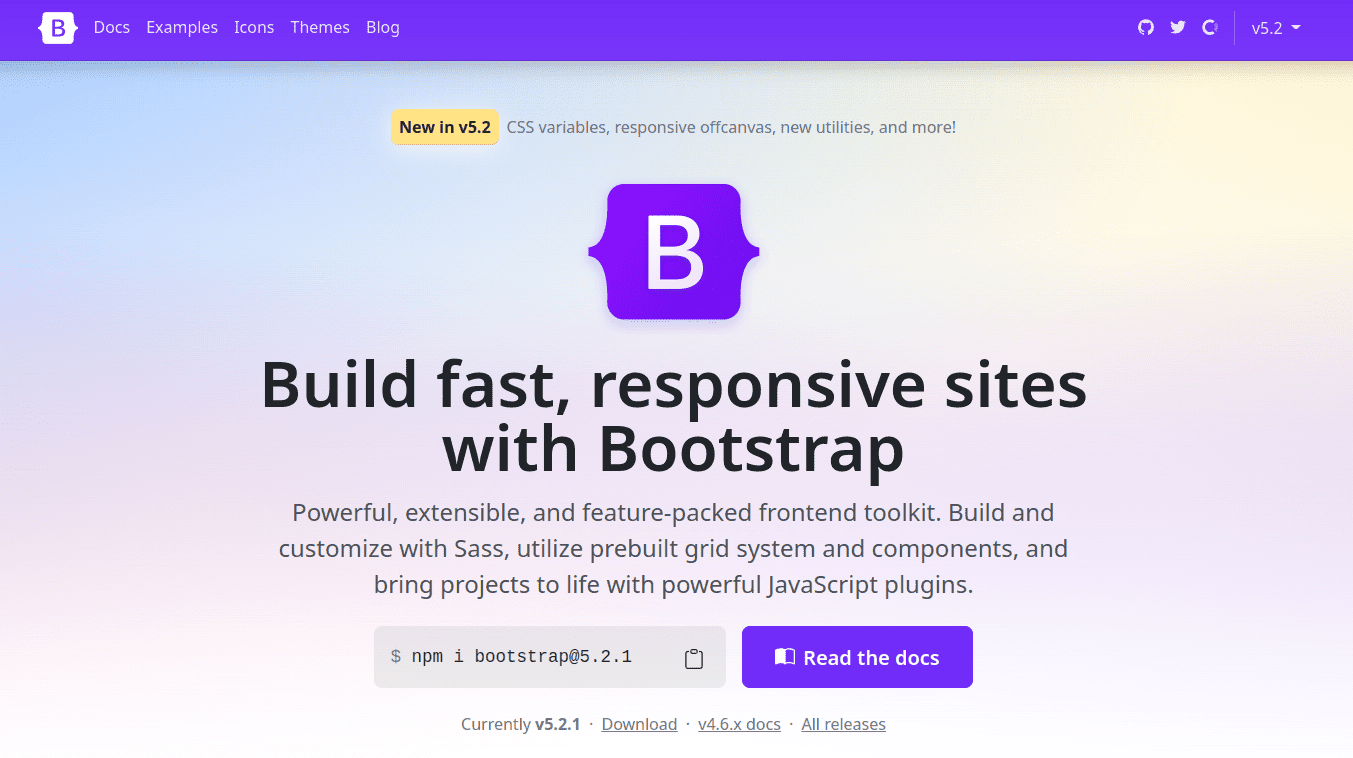This screenshot has height=758, width=1353.
Task: Open the v4.6.x docs link
Action: click(x=739, y=724)
